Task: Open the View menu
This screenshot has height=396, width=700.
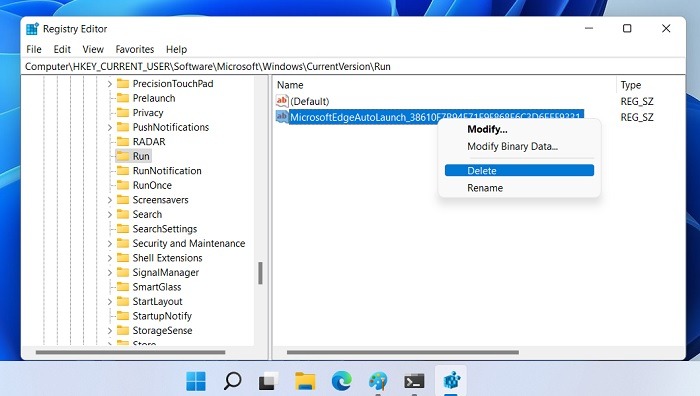Action: click(x=93, y=49)
